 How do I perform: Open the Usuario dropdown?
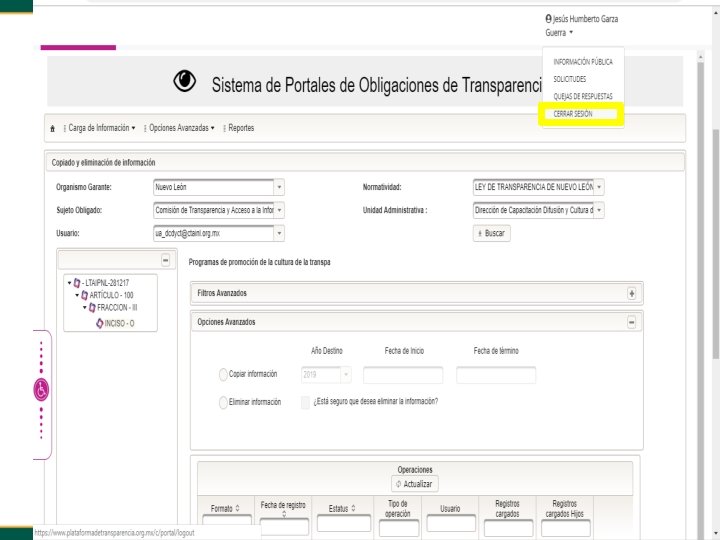tap(279, 233)
